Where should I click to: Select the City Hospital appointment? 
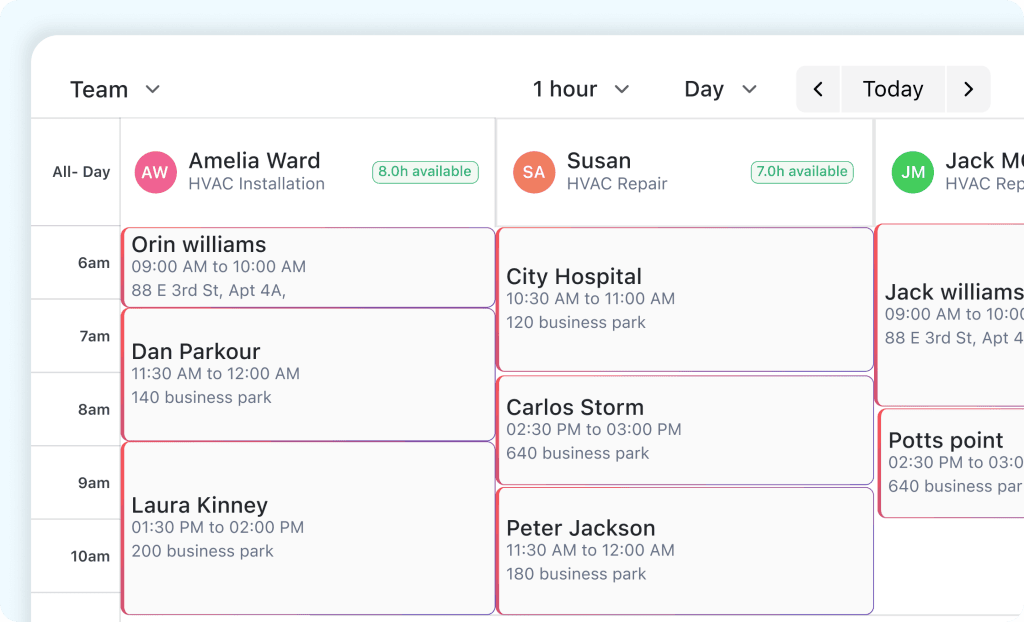point(684,298)
